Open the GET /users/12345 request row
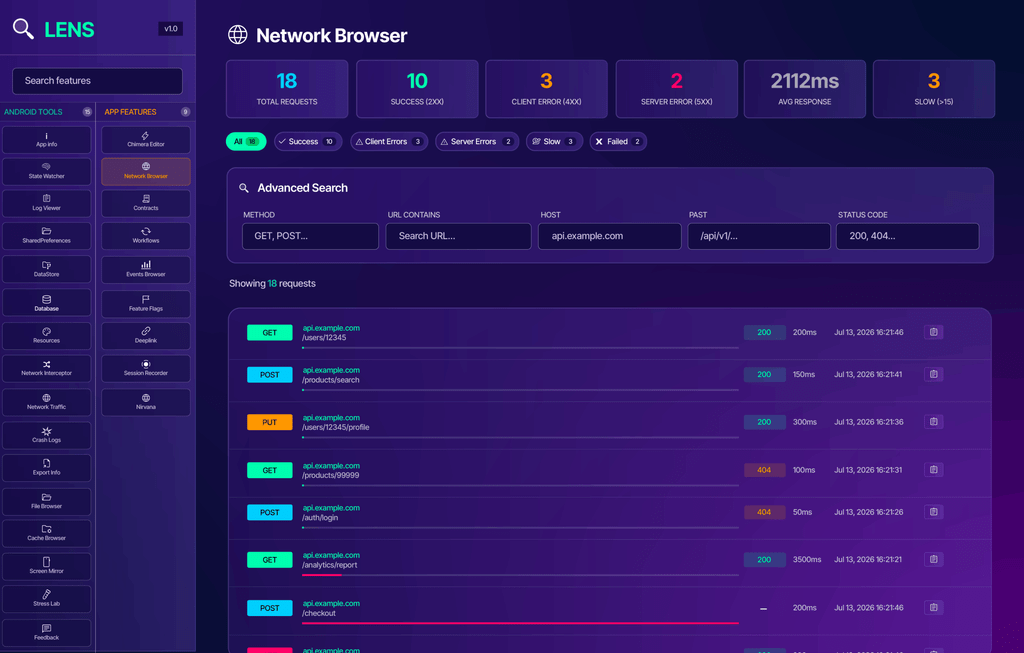1024x653 pixels. pyautogui.click(x=609, y=334)
